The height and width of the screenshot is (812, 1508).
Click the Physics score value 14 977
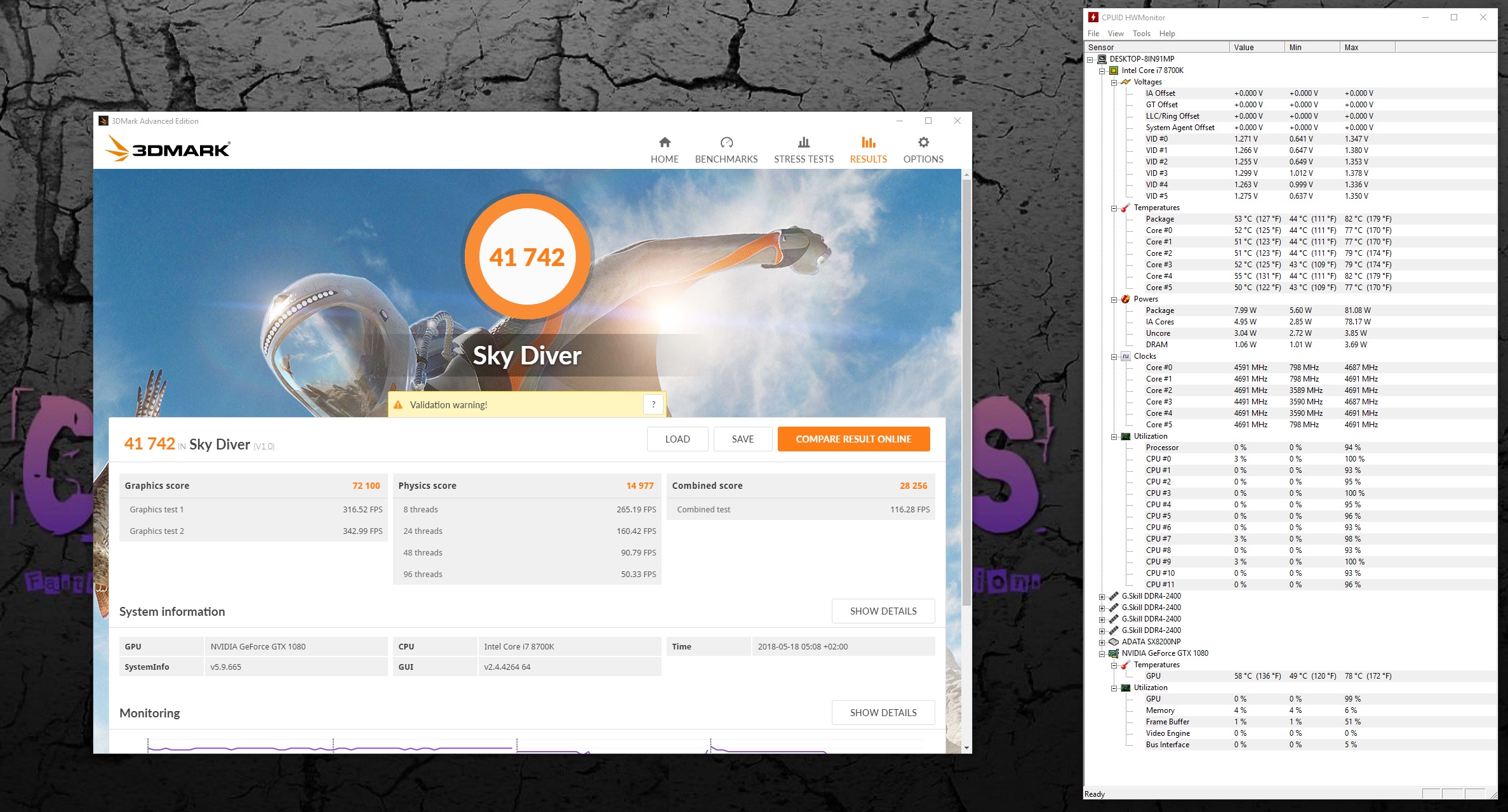coord(640,486)
